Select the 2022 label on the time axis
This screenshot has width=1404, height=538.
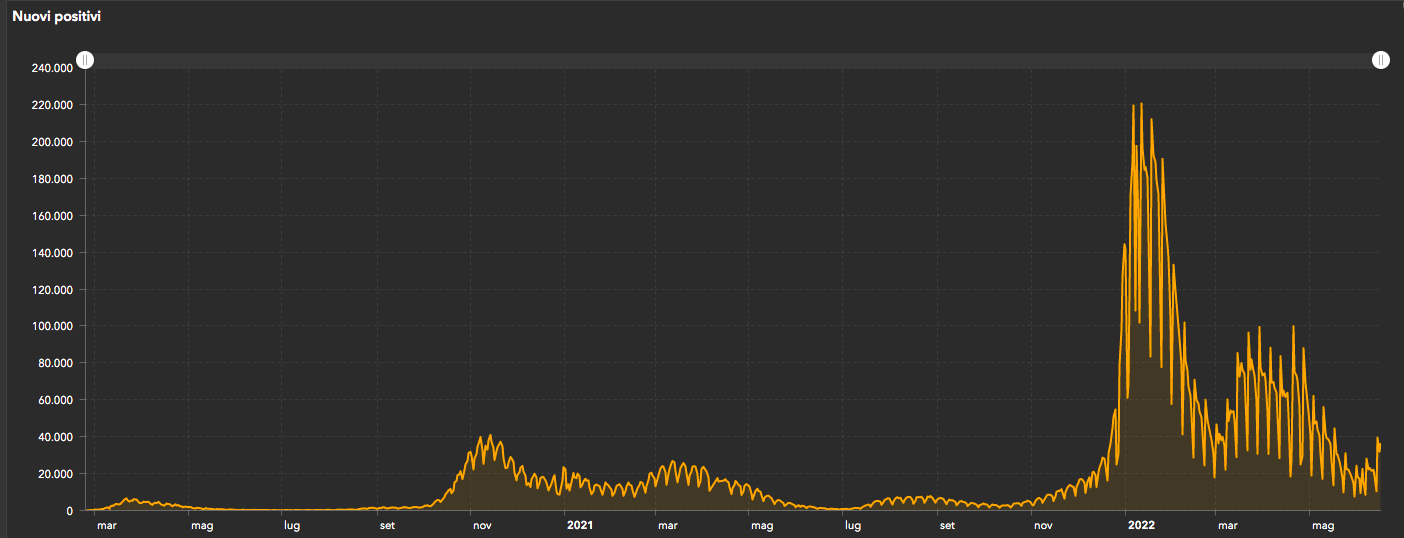click(x=1141, y=525)
